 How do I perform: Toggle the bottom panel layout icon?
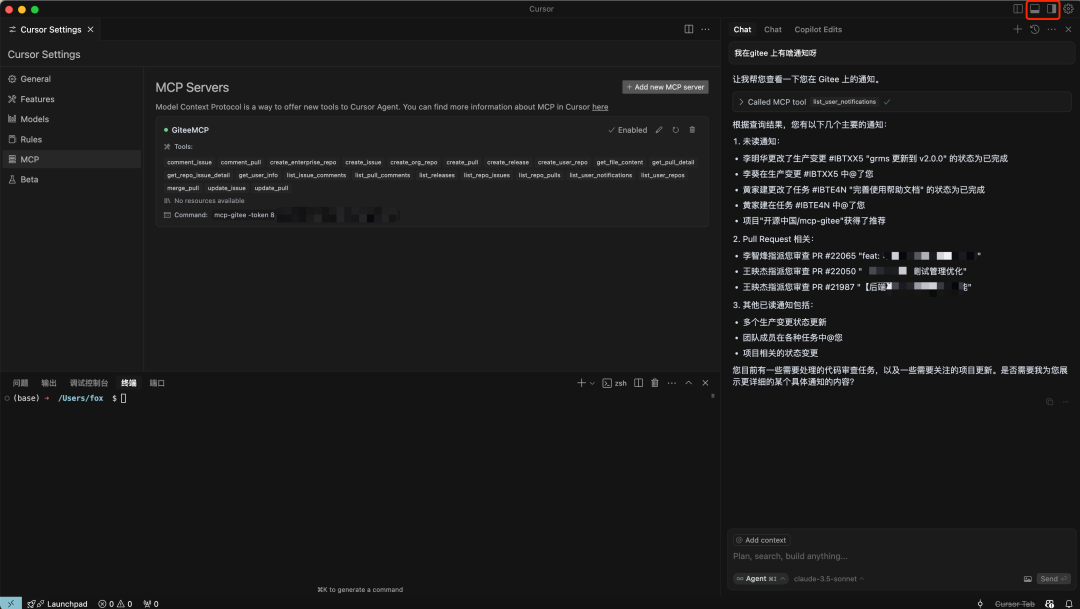coord(1035,9)
